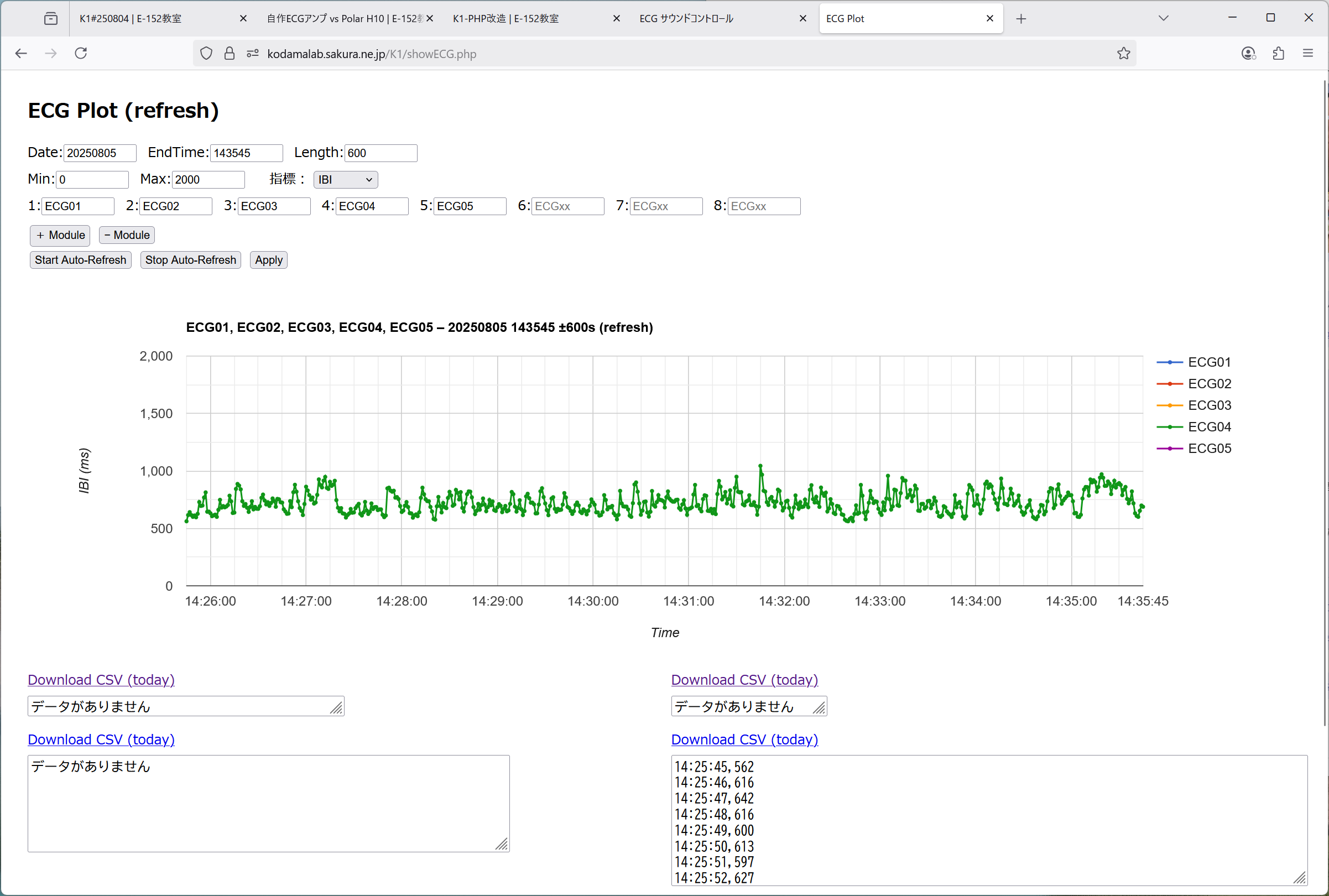Open the extensions puzzle icon
Screen dimensions: 1329x896
click(x=1279, y=54)
